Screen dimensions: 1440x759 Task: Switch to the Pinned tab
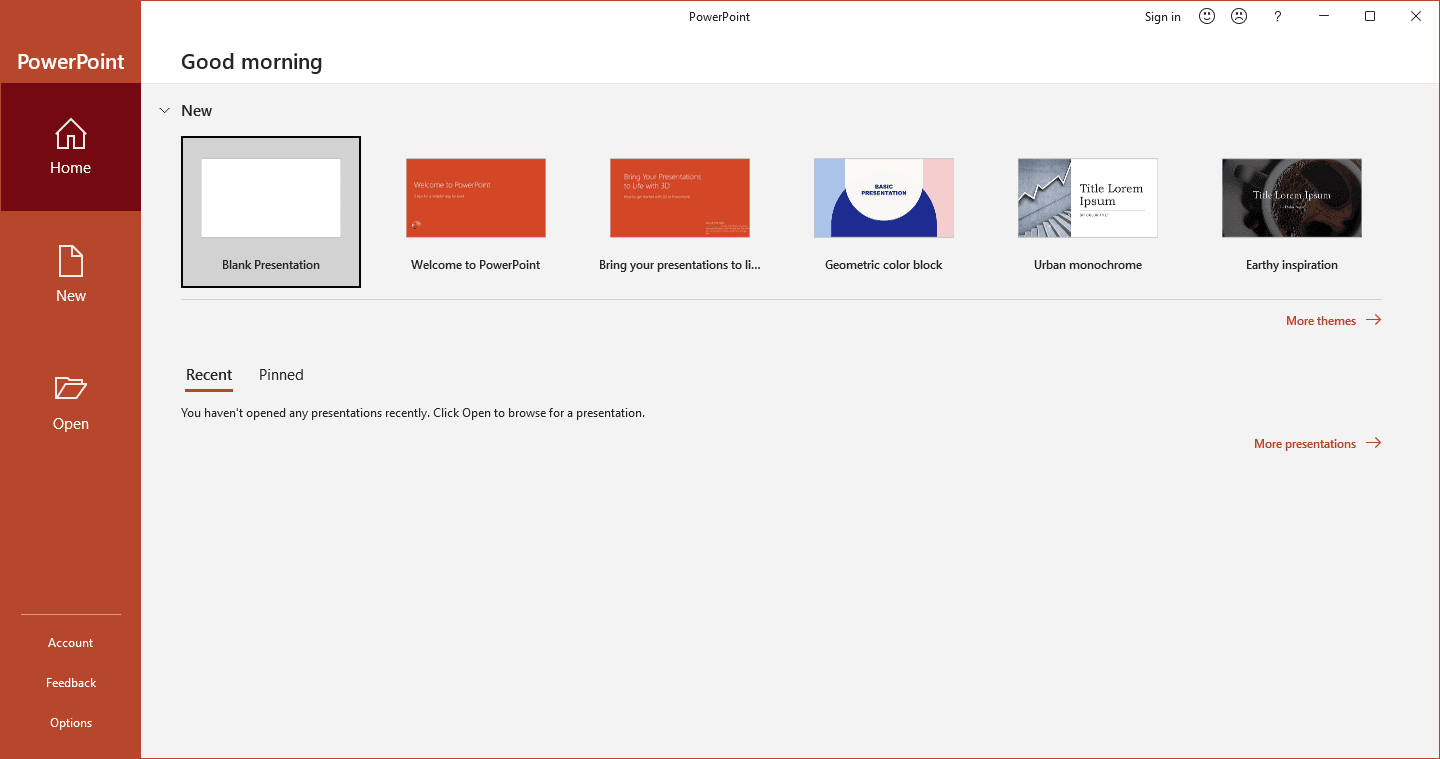[x=281, y=375]
